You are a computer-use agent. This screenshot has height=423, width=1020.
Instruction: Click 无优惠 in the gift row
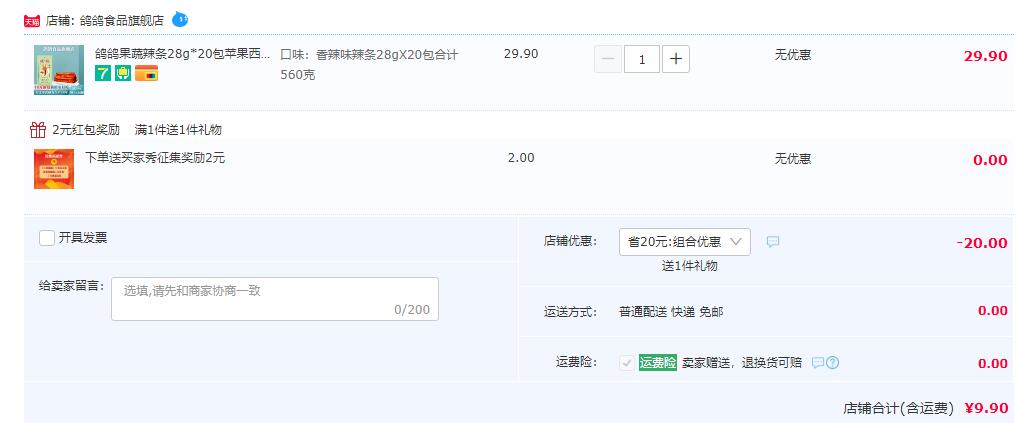coord(792,159)
